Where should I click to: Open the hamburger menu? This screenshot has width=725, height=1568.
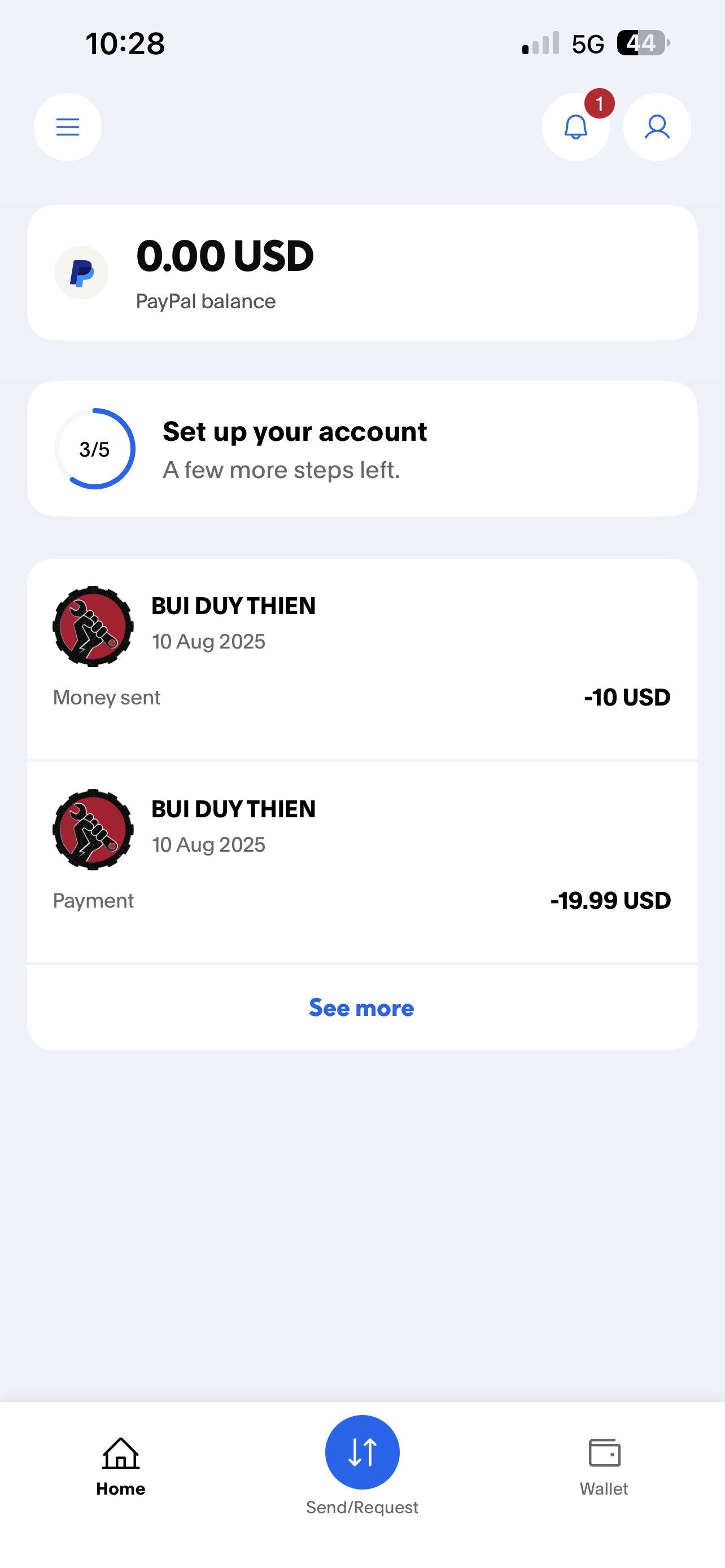point(68,126)
